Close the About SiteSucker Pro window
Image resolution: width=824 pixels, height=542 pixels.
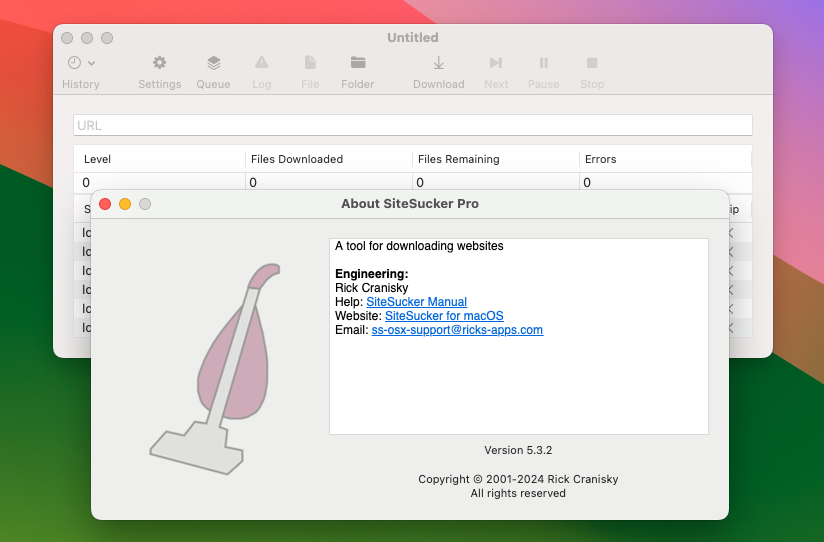tap(105, 204)
